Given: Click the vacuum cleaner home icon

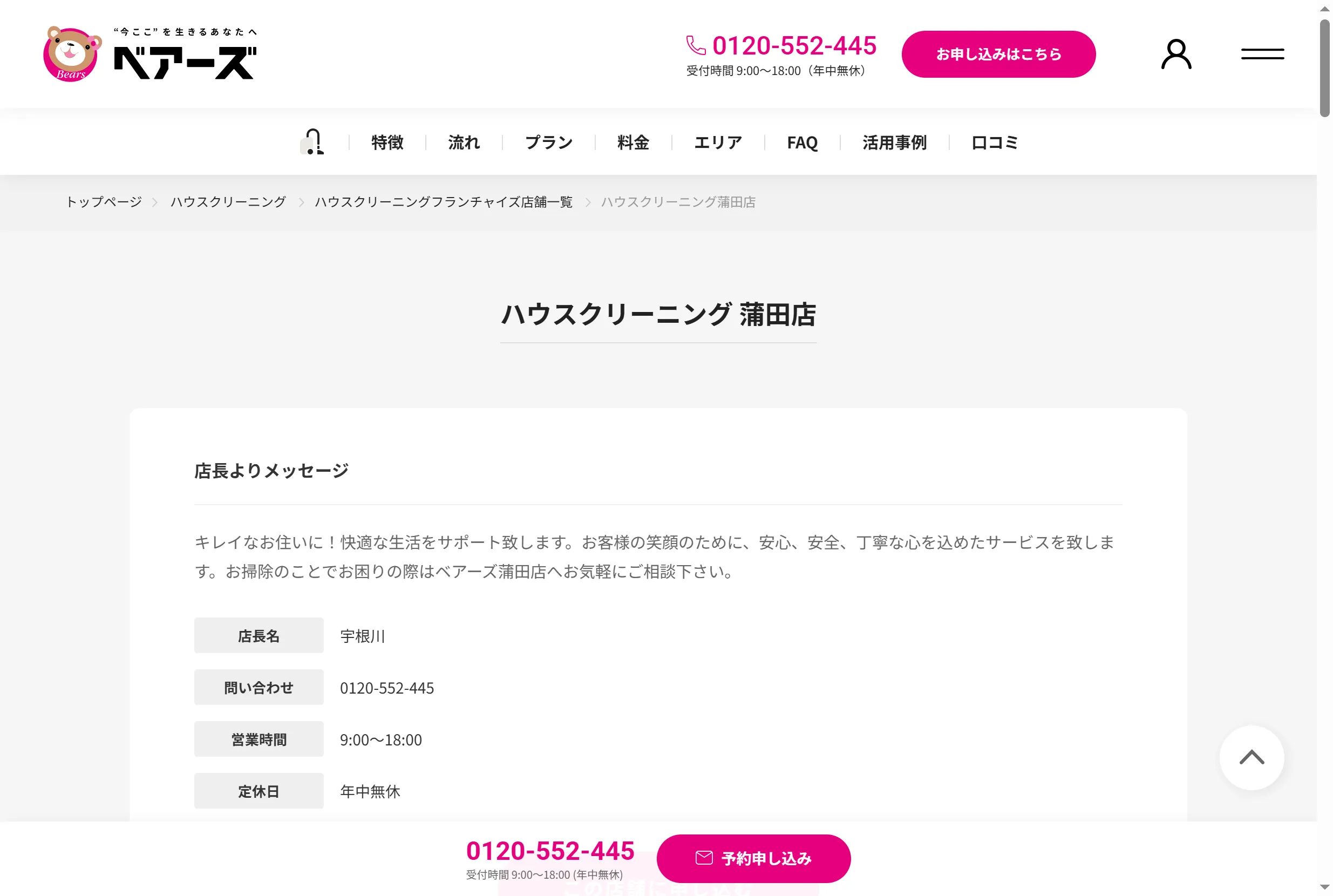Looking at the screenshot, I should point(312,142).
